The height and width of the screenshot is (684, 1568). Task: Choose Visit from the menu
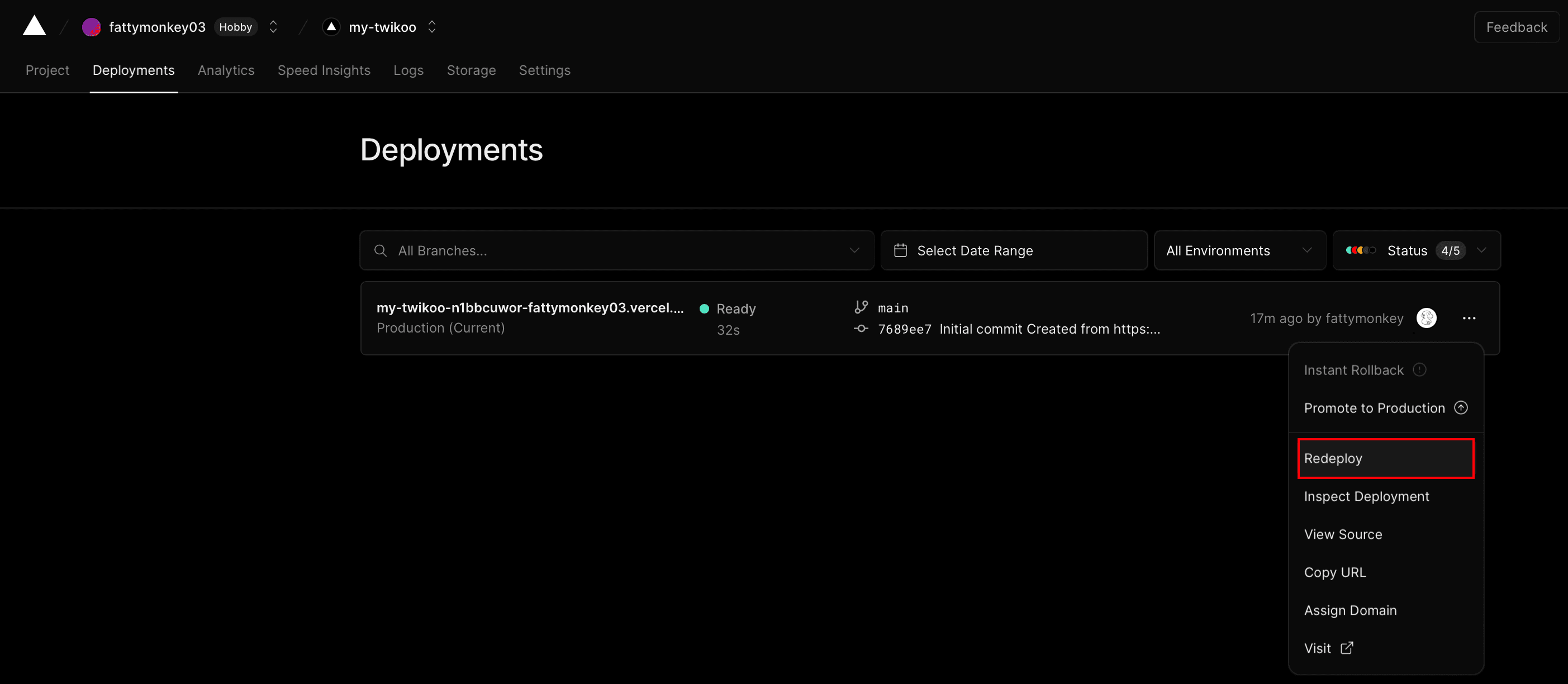[x=1386, y=648]
